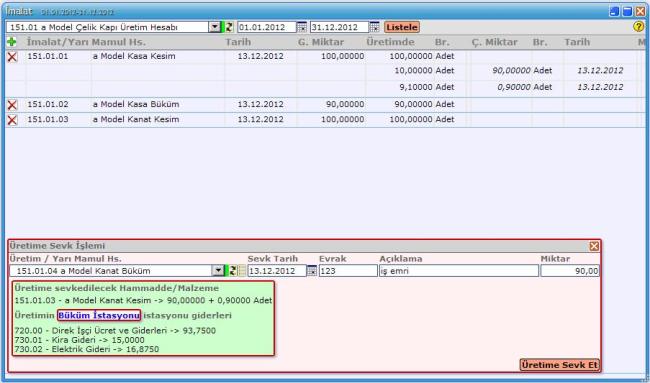Click the start date field 01.01.2012
Viewport: 650px width, 383px height.
click(x=267, y=27)
